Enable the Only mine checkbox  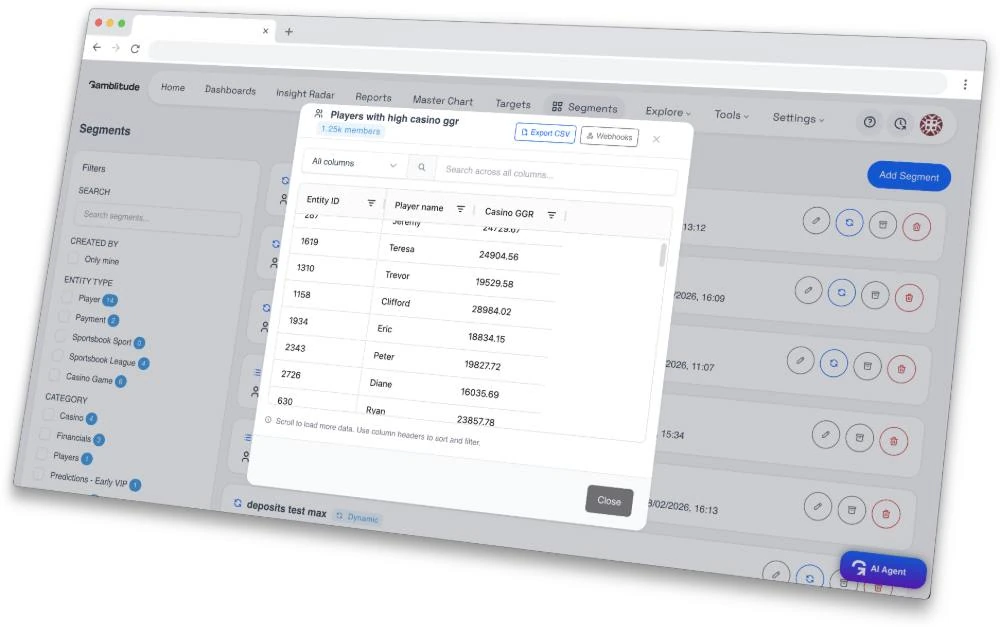73,258
